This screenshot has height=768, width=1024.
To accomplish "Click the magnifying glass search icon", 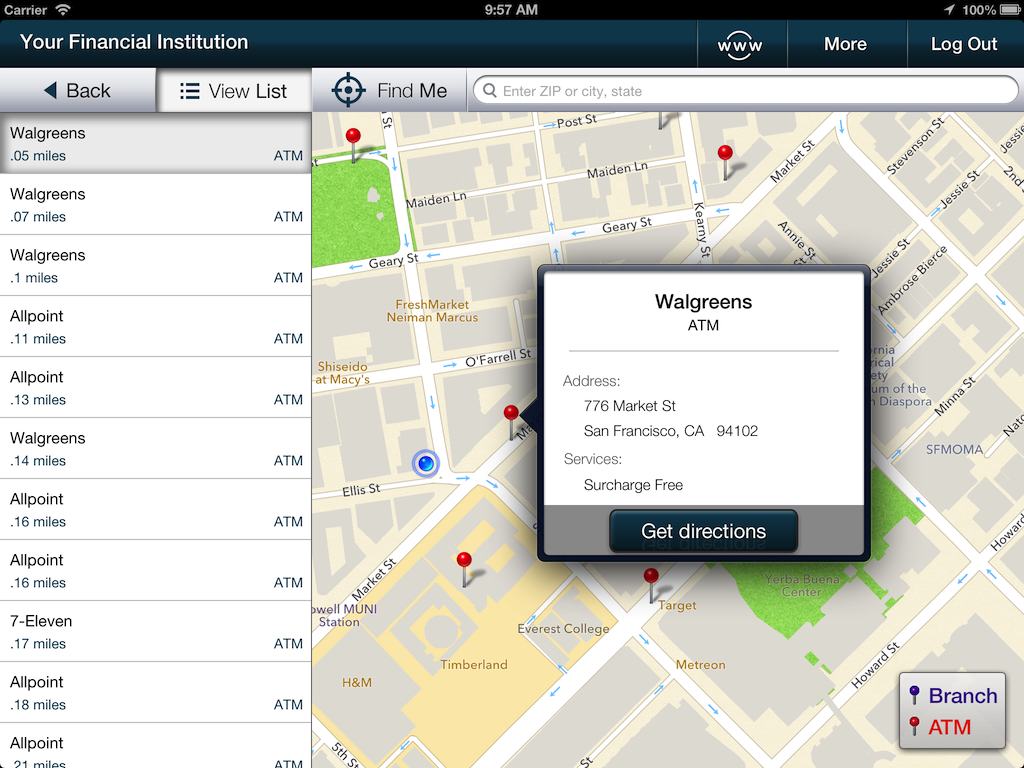I will (489, 91).
